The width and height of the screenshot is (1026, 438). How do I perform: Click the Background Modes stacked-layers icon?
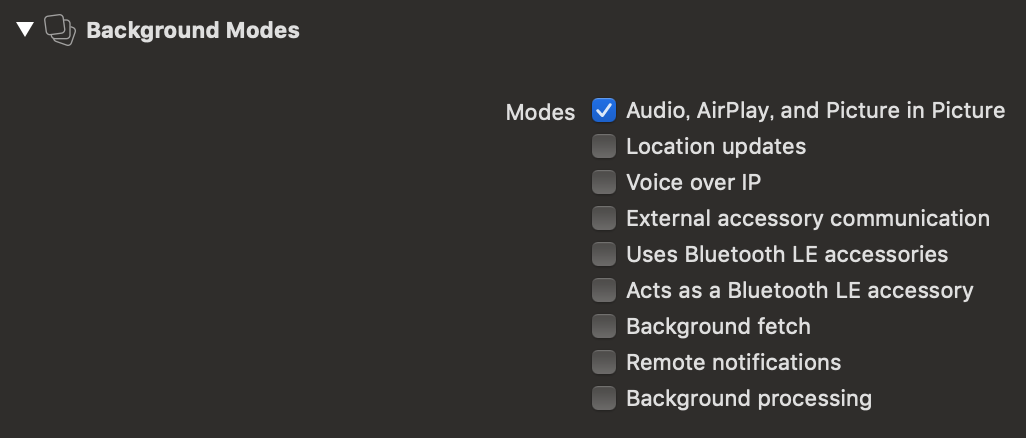(x=60, y=30)
